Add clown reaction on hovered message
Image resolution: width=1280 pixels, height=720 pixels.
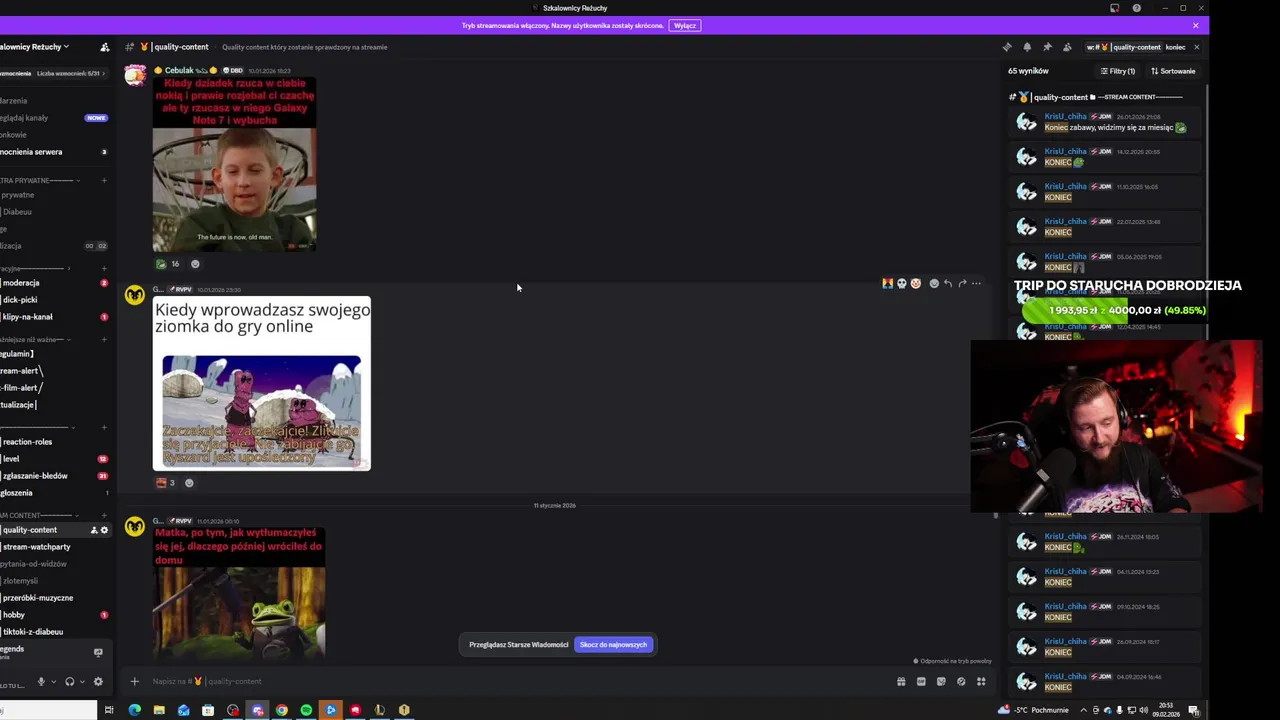[x=915, y=283]
